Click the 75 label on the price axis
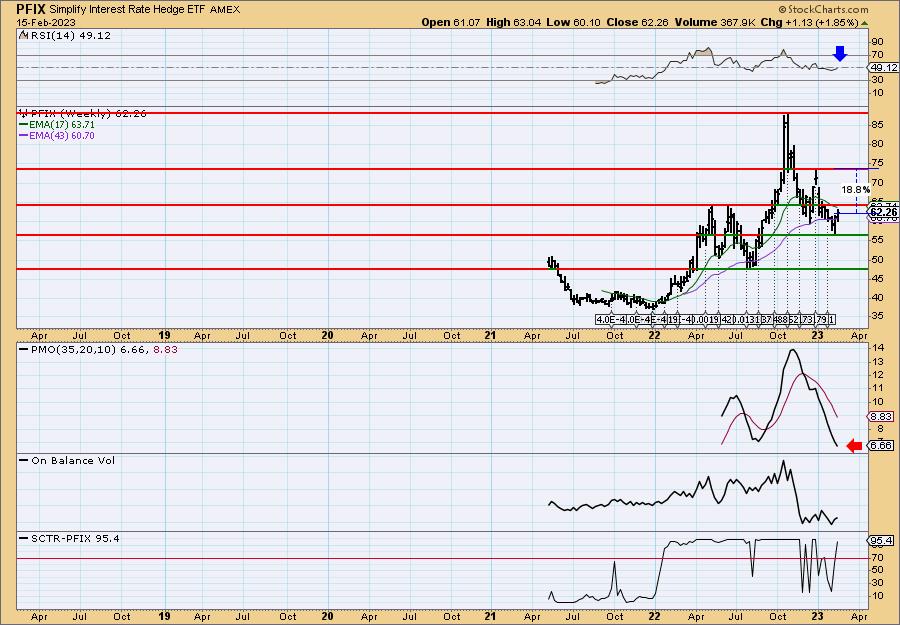Viewport: 900px width, 625px height. click(x=877, y=163)
